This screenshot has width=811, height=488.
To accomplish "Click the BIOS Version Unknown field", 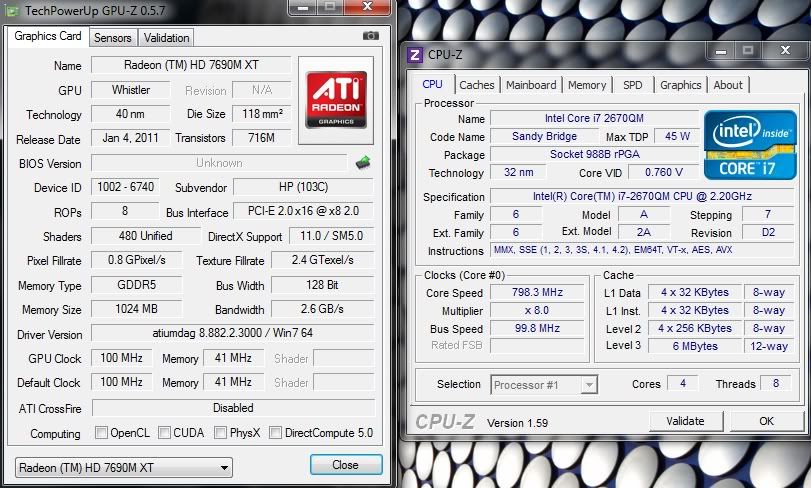I will (219, 163).
